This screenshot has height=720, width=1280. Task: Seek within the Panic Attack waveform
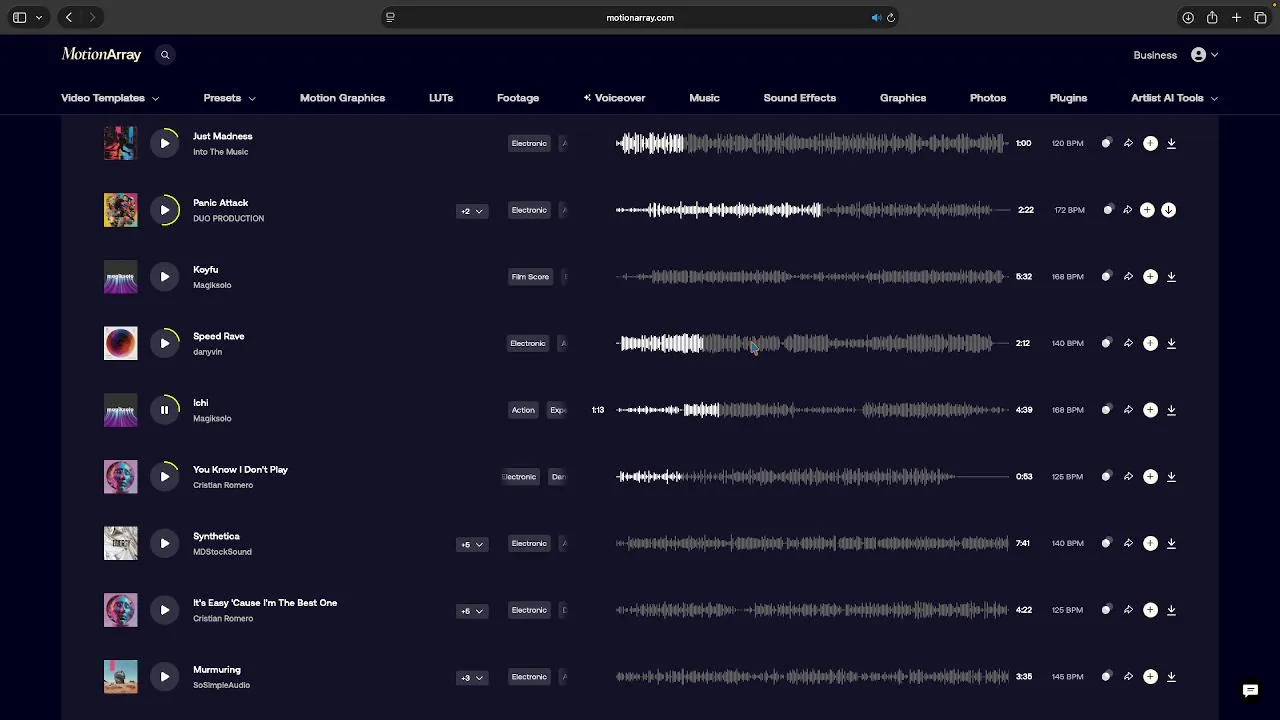click(x=812, y=210)
